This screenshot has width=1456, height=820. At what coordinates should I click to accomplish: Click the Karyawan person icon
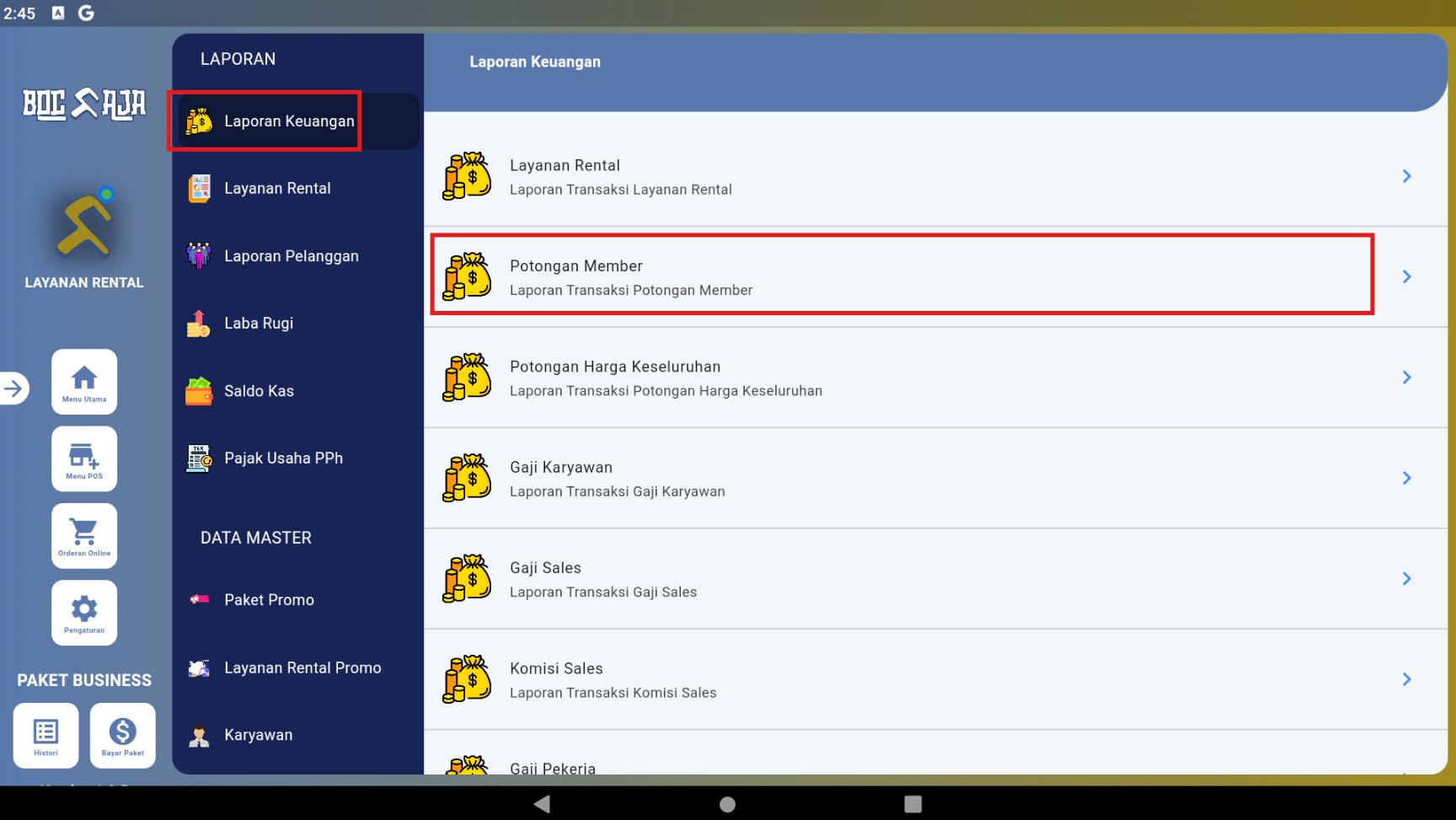(x=199, y=736)
